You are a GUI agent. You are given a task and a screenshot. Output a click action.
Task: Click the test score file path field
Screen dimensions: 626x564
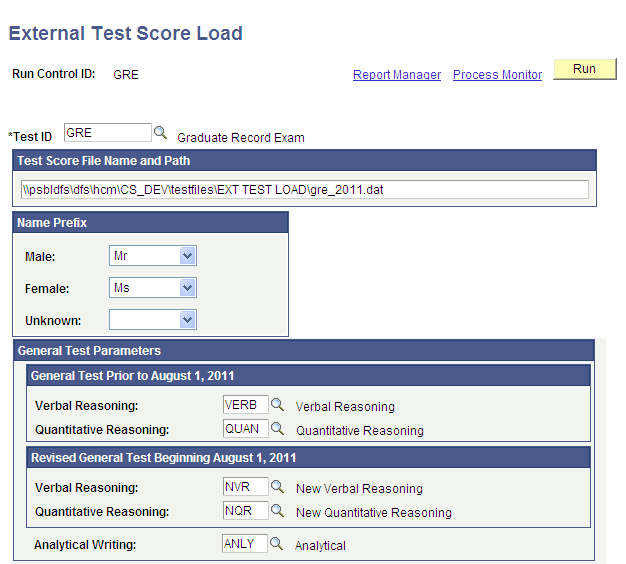305,190
